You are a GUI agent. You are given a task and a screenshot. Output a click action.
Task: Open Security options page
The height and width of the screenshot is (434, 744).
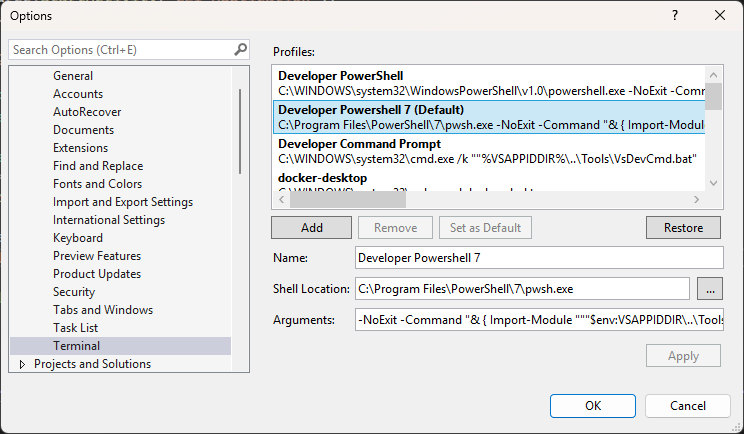[74, 292]
